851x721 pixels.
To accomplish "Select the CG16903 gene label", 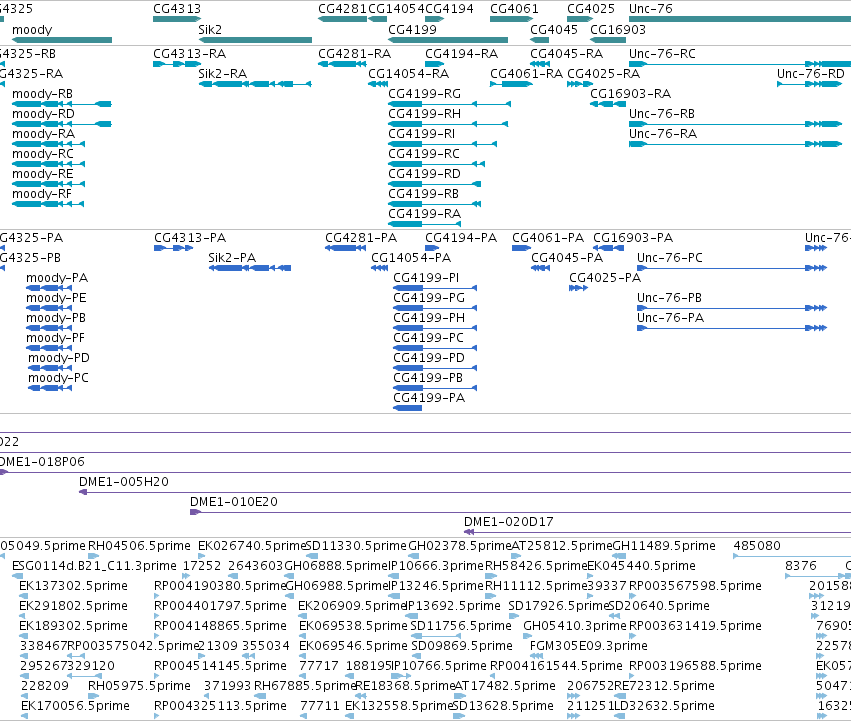I will (618, 30).
